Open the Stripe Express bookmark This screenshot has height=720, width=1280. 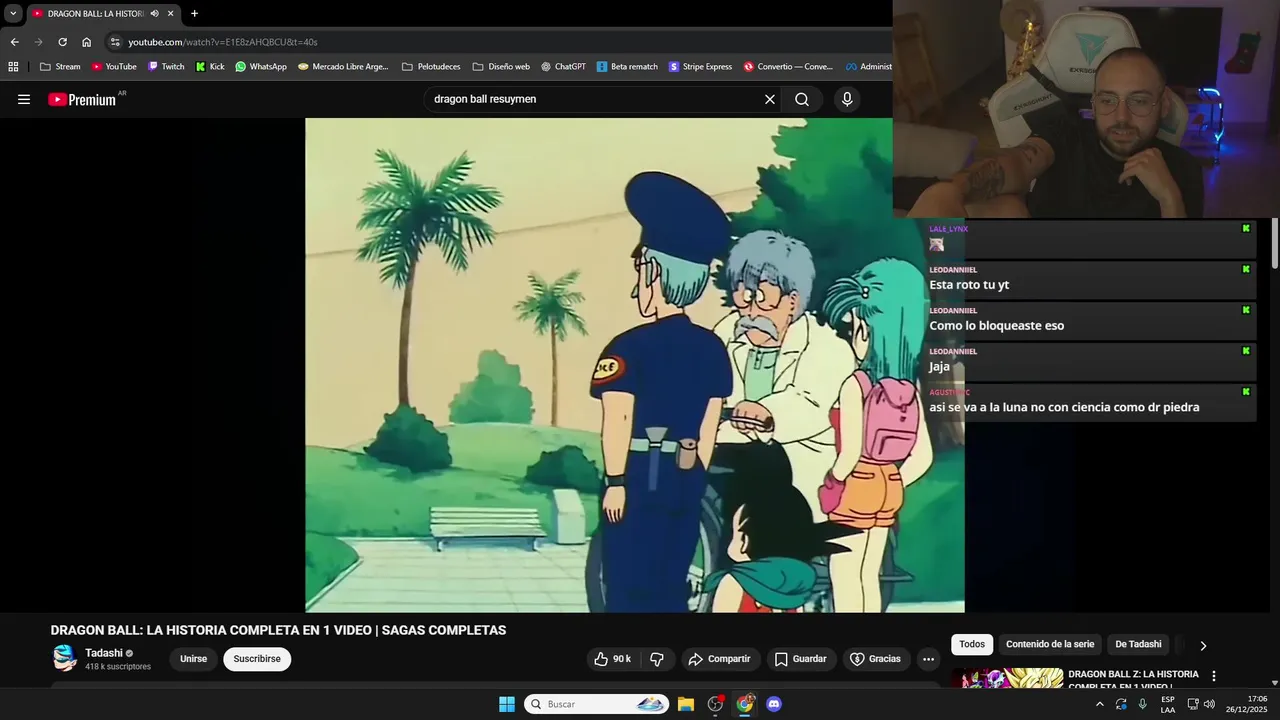point(701,67)
